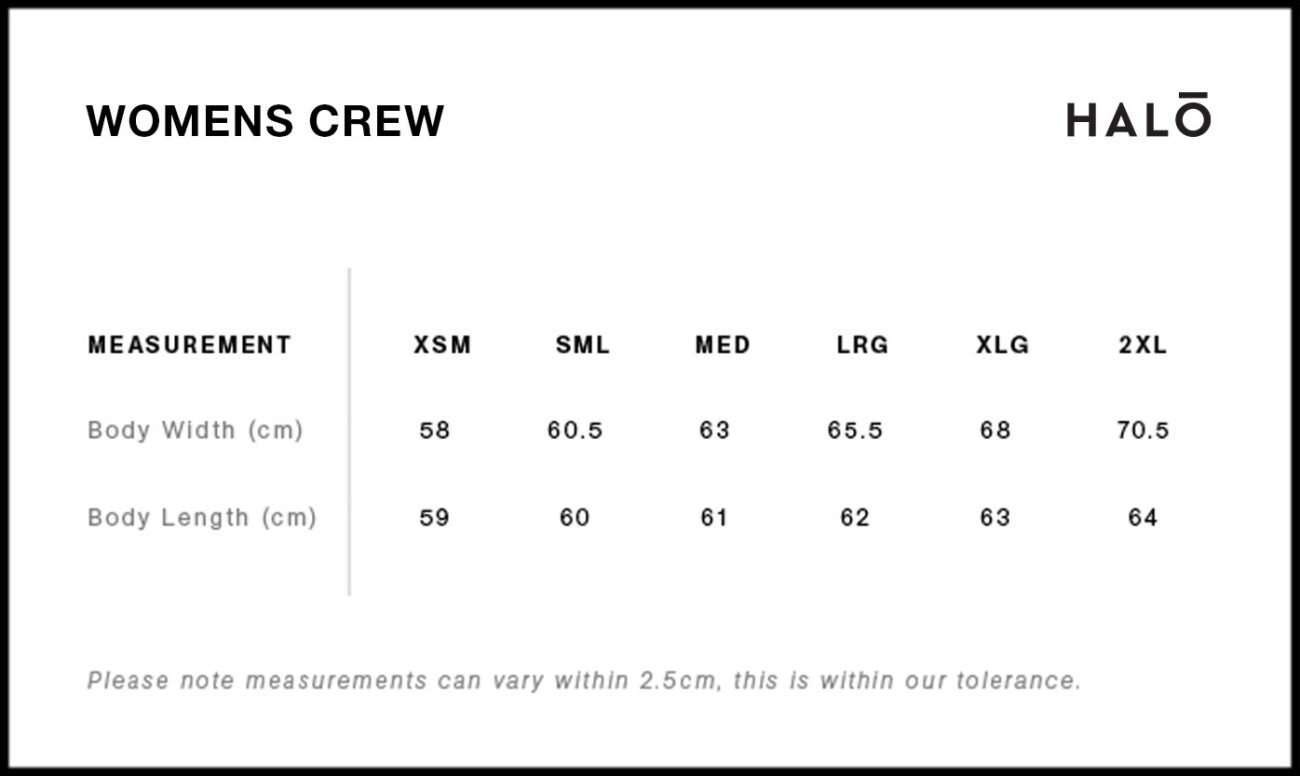Click the XLG size header

point(1002,345)
